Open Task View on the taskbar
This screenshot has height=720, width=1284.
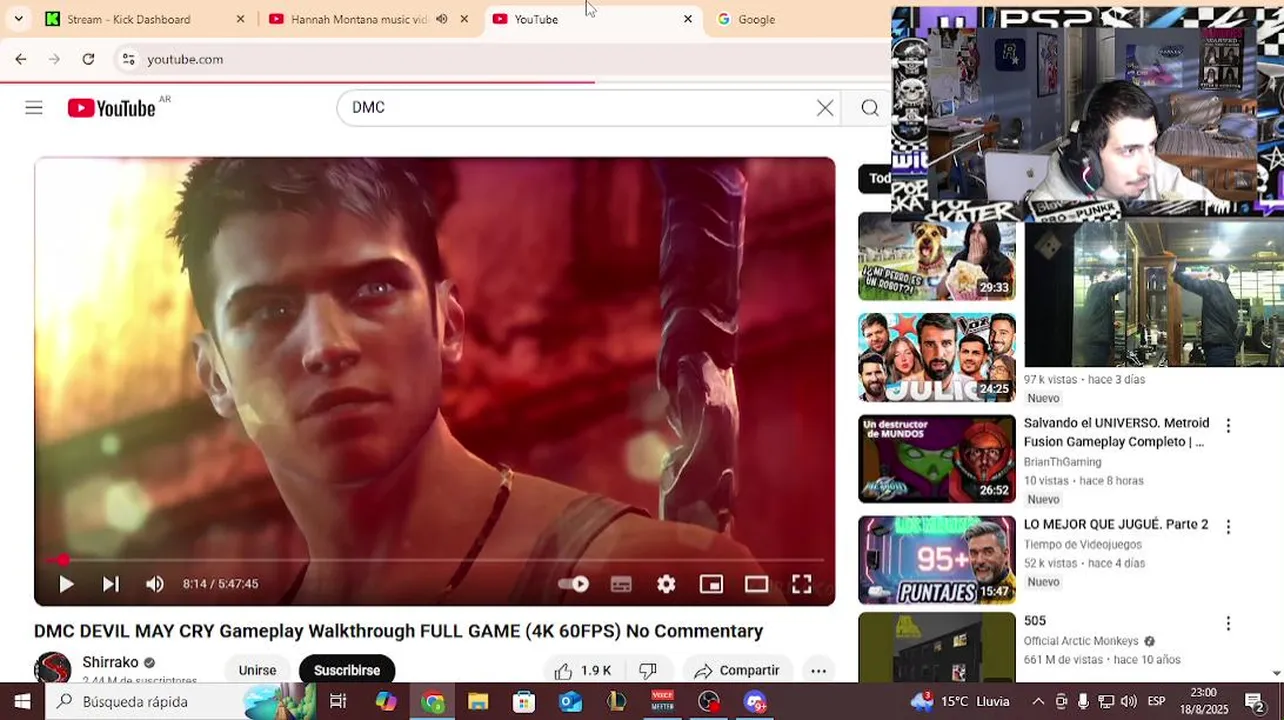click(338, 702)
